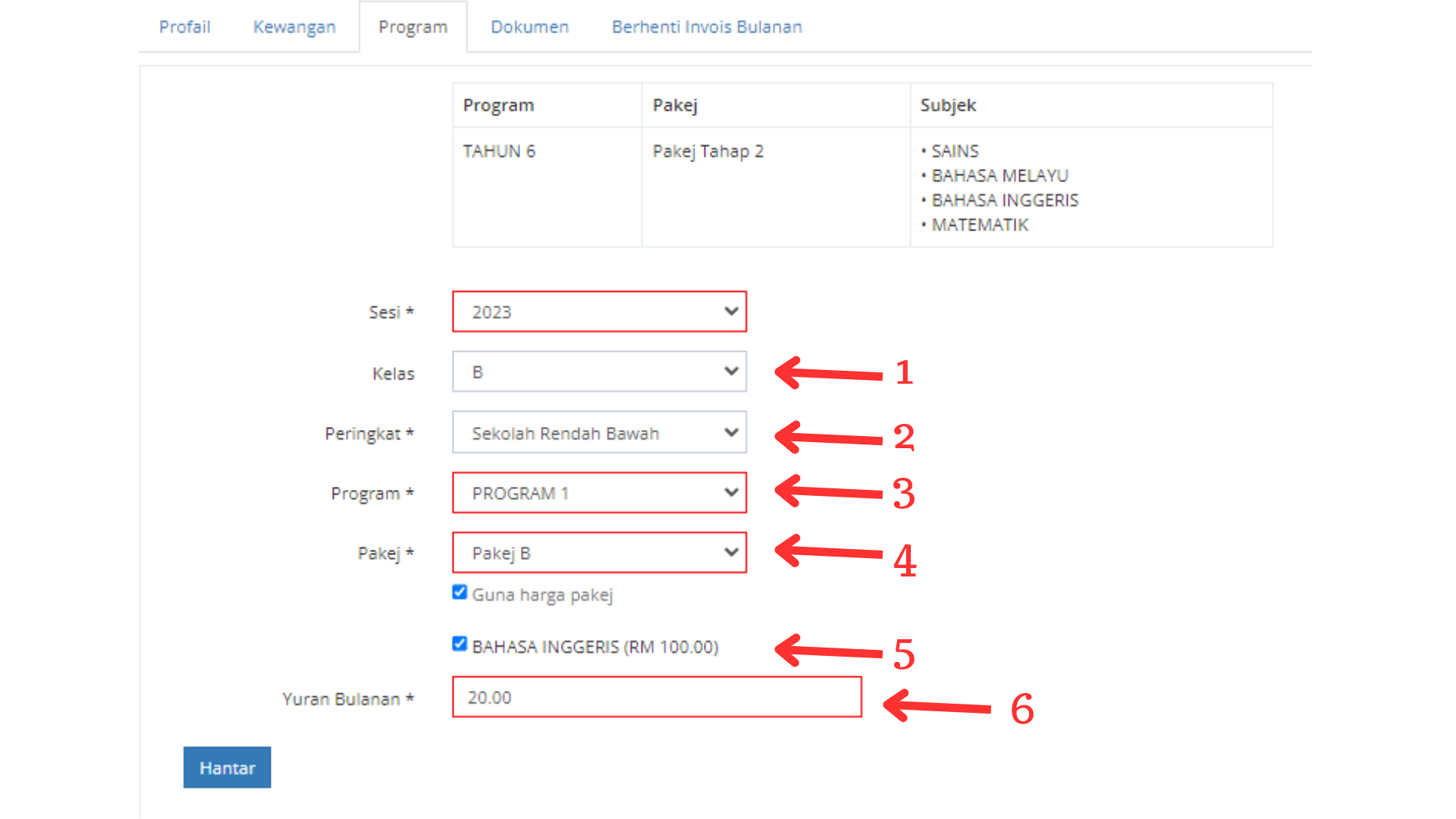Go to Berhenti Invois Bulanan tab

(706, 27)
